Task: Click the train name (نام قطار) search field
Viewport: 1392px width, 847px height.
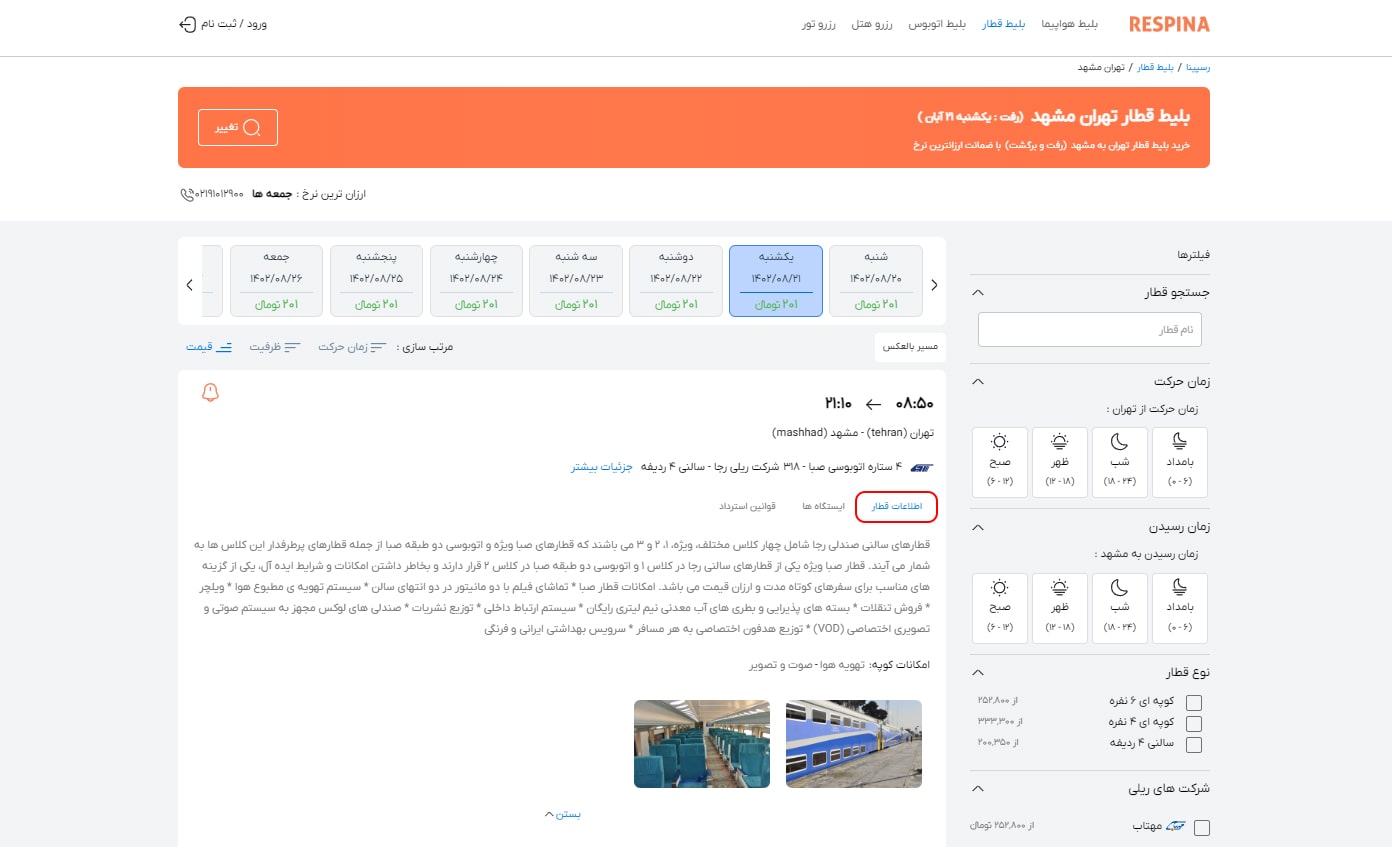Action: pyautogui.click(x=1089, y=330)
